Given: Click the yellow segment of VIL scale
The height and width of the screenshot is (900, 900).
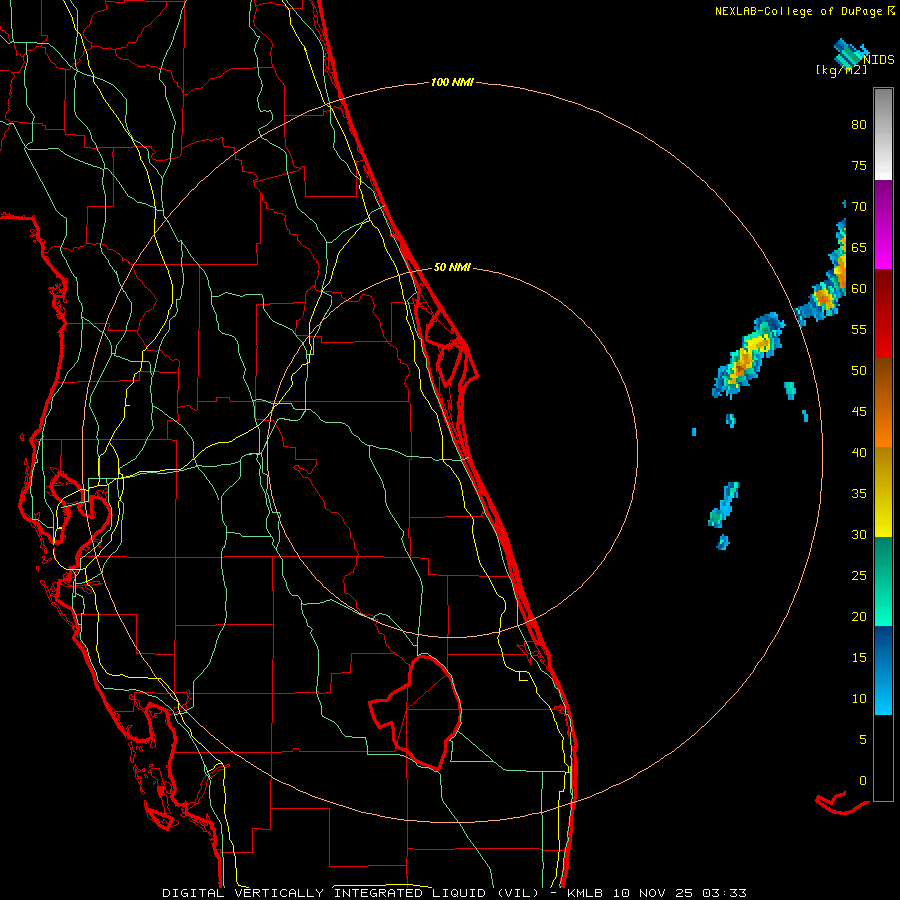Looking at the screenshot, I should [x=883, y=492].
